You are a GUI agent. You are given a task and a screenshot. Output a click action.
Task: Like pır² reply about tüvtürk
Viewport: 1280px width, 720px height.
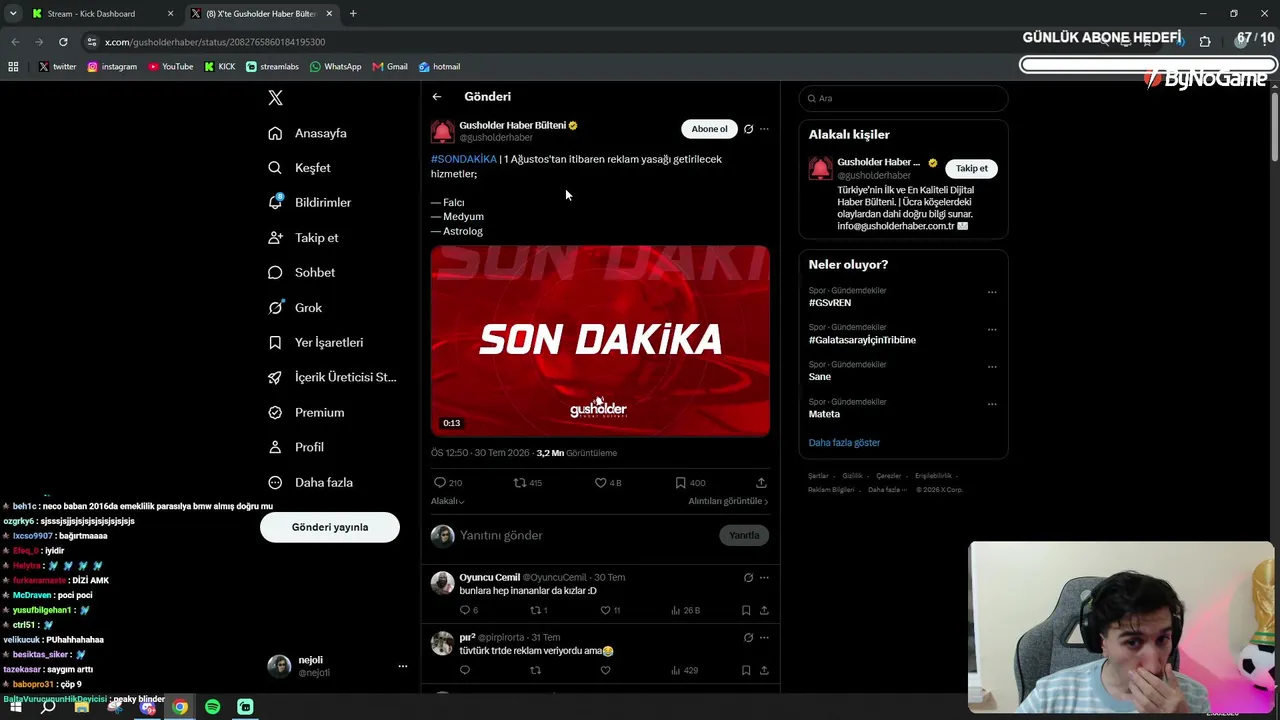pyautogui.click(x=605, y=670)
